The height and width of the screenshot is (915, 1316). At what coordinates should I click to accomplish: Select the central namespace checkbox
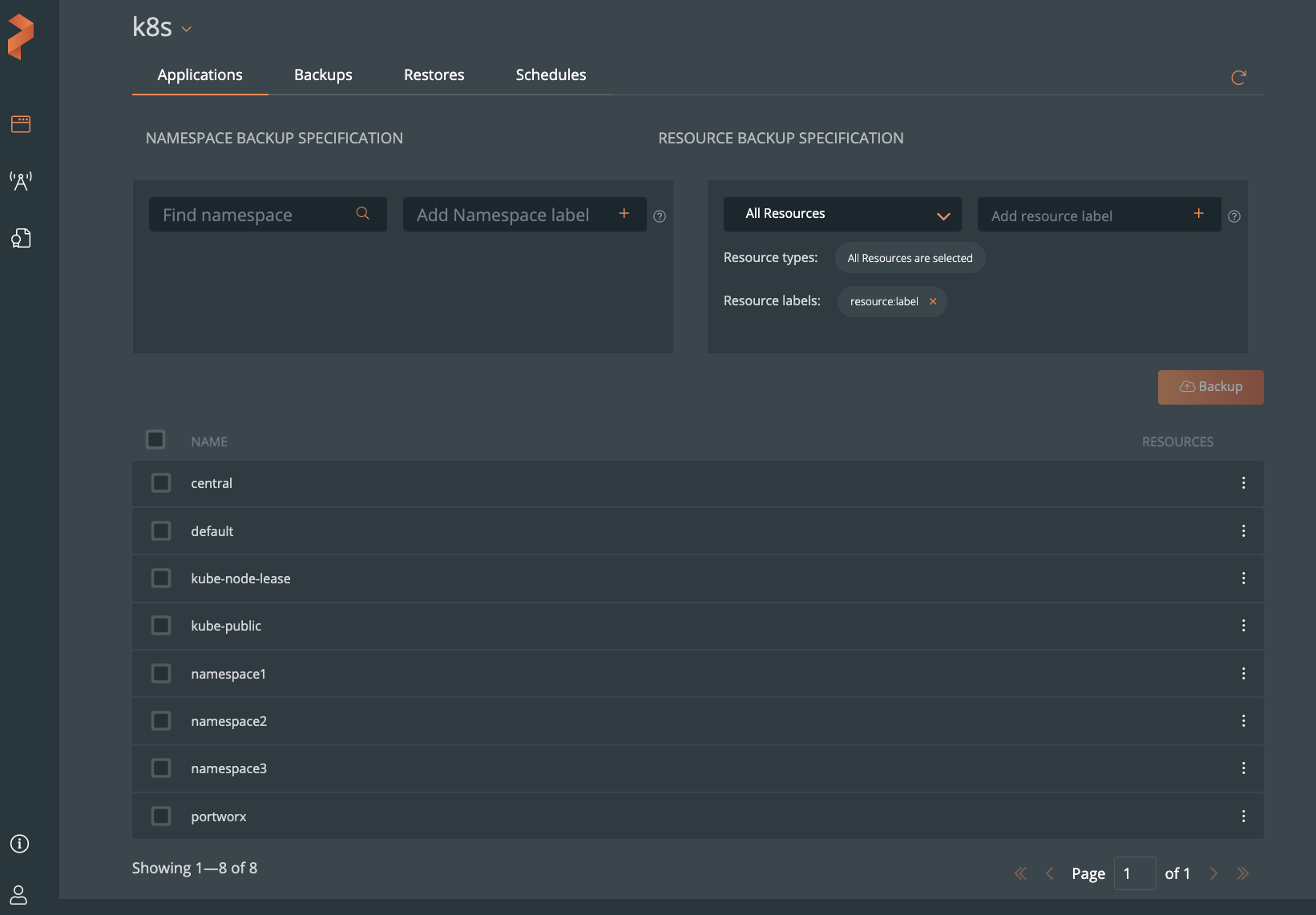pyautogui.click(x=161, y=483)
